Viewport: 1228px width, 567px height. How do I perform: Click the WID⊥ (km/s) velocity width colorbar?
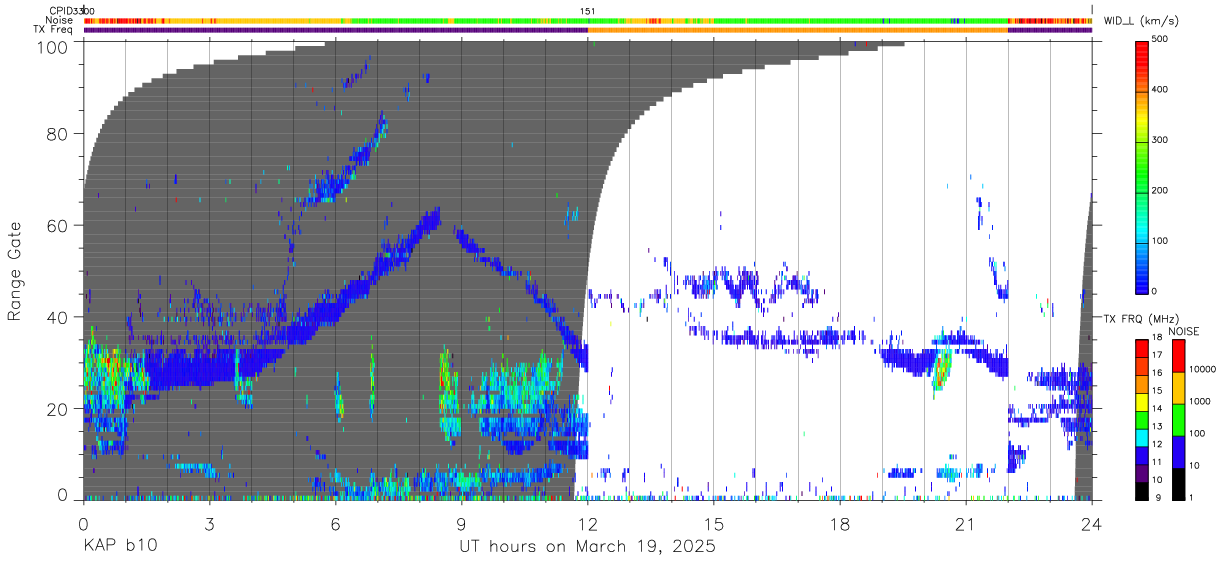[x=1143, y=165]
